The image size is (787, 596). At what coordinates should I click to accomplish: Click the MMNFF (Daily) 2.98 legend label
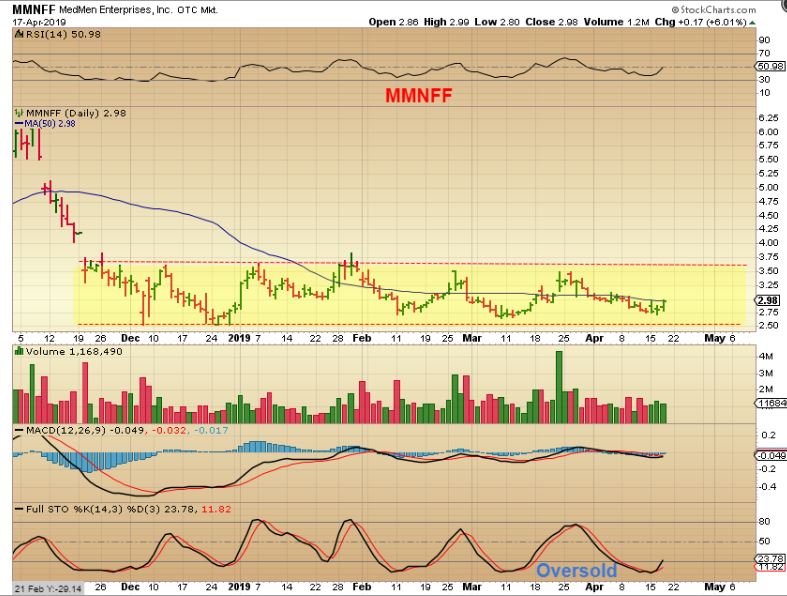click(76, 113)
